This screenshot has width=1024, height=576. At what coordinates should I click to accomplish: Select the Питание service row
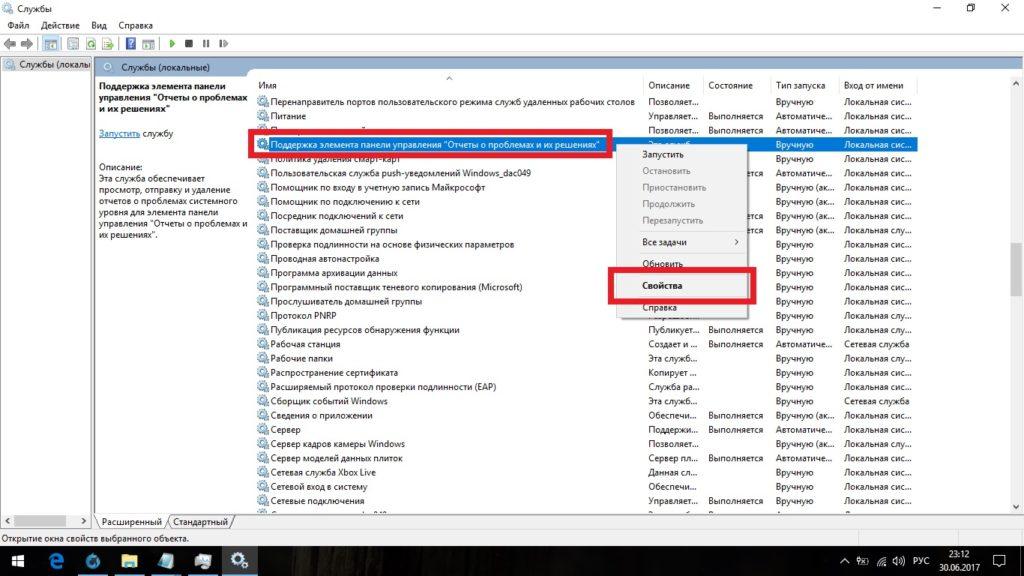click(586, 116)
